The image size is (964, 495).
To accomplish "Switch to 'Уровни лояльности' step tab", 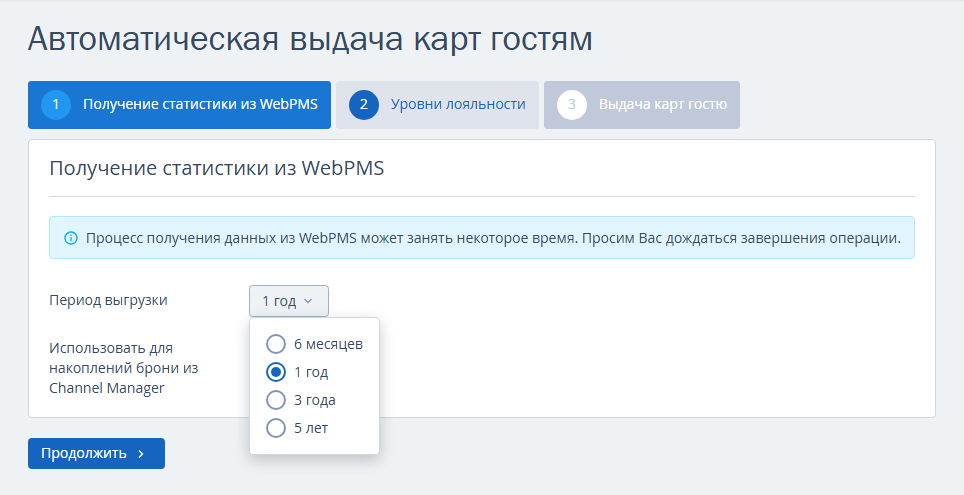I will pyautogui.click(x=437, y=105).
